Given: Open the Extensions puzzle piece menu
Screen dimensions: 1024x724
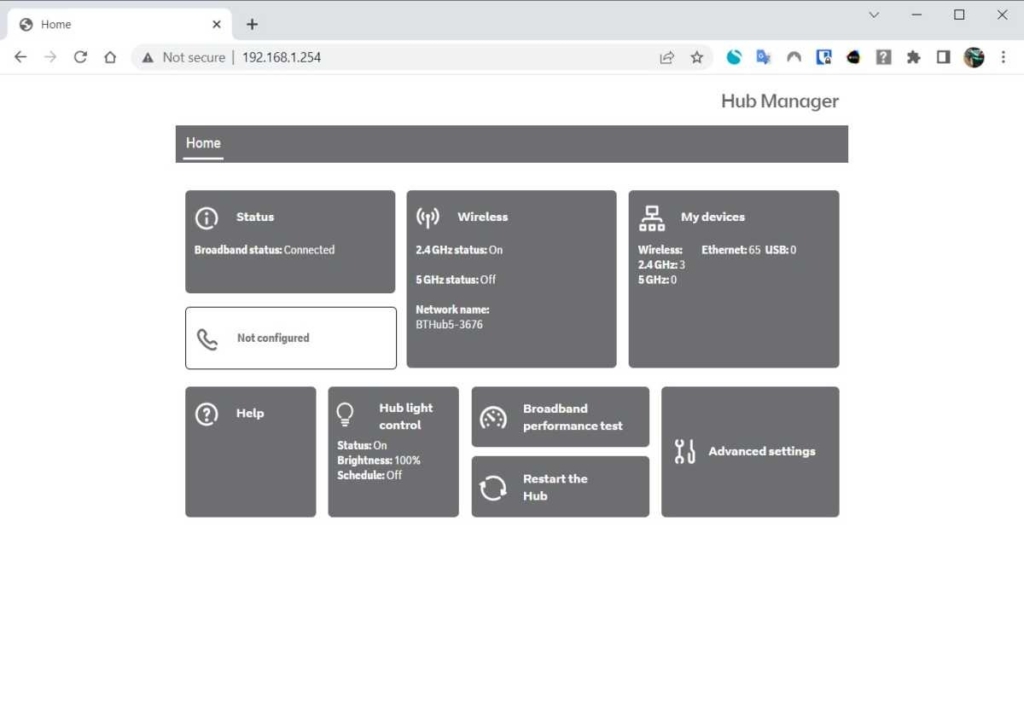Looking at the screenshot, I should pos(913,58).
